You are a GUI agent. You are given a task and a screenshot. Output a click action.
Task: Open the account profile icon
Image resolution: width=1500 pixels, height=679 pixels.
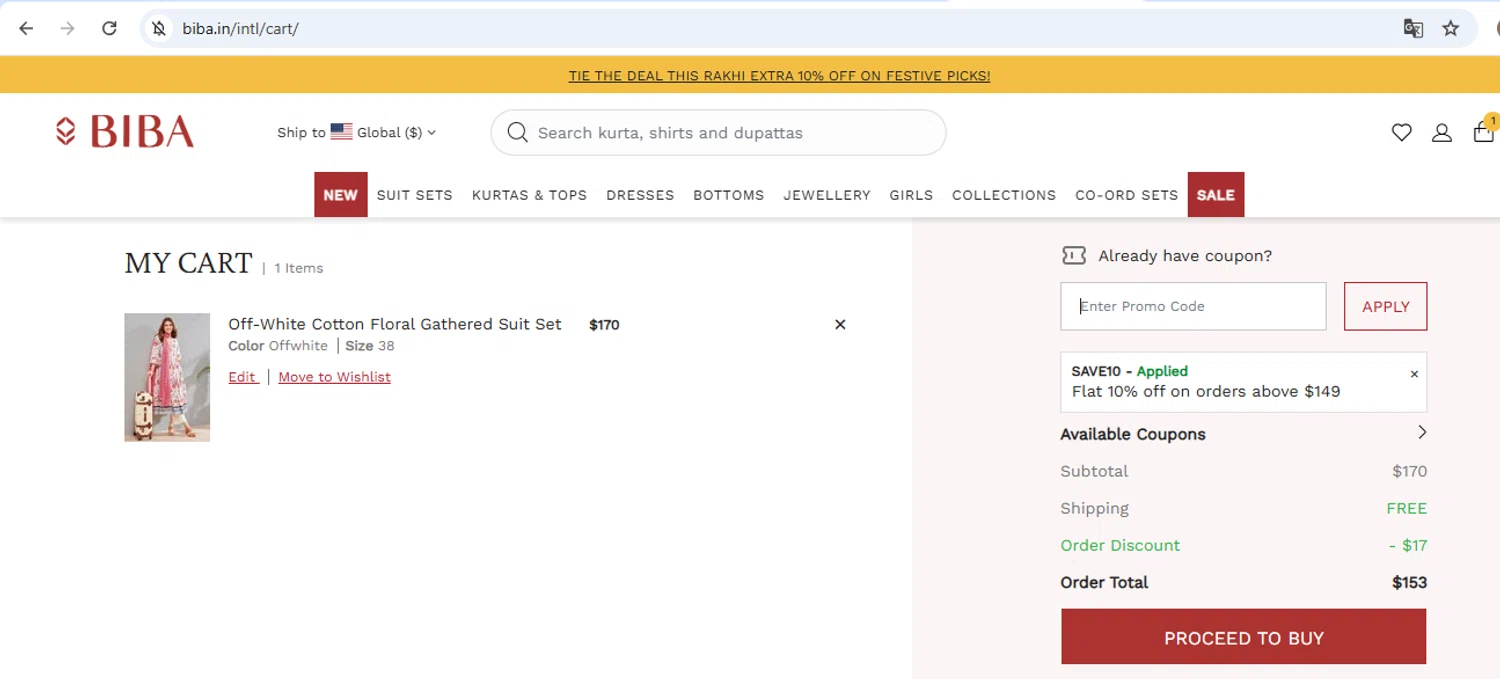[1442, 132]
